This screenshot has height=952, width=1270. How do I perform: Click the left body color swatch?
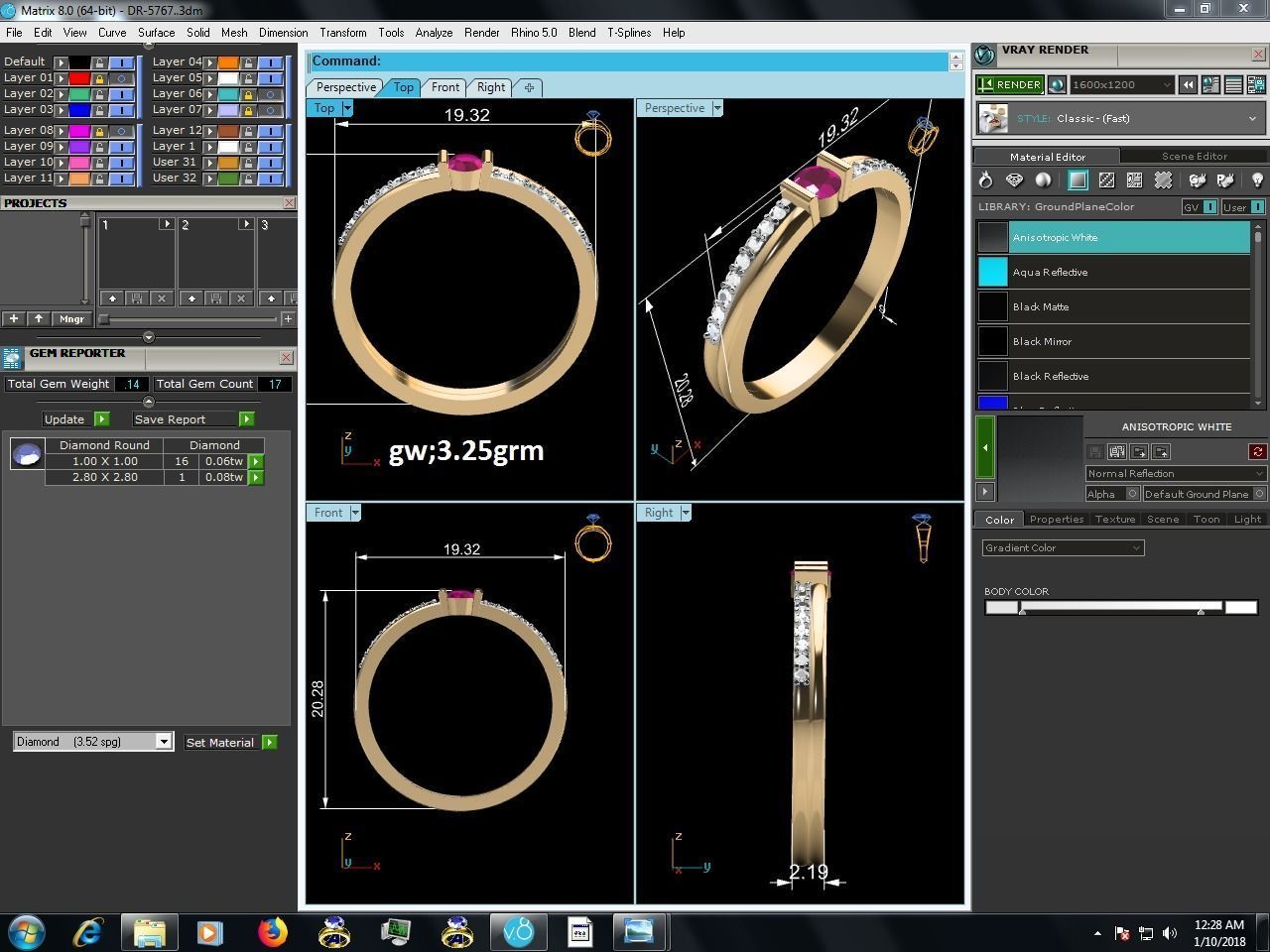click(x=1001, y=607)
